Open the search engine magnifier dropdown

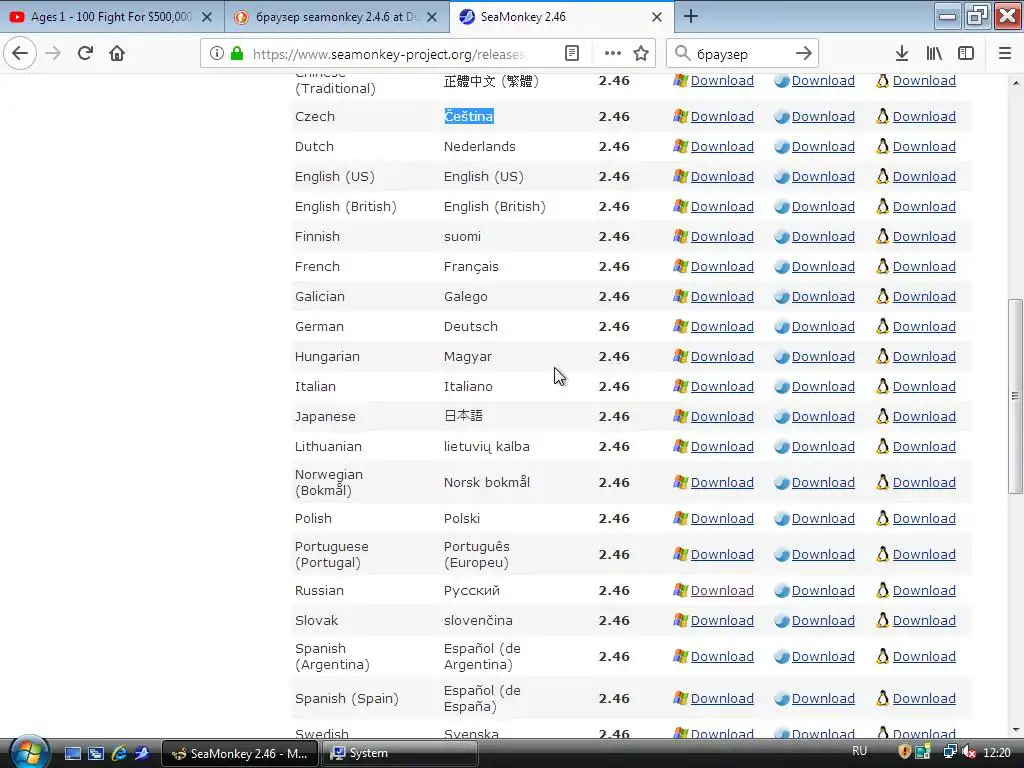tap(682, 54)
